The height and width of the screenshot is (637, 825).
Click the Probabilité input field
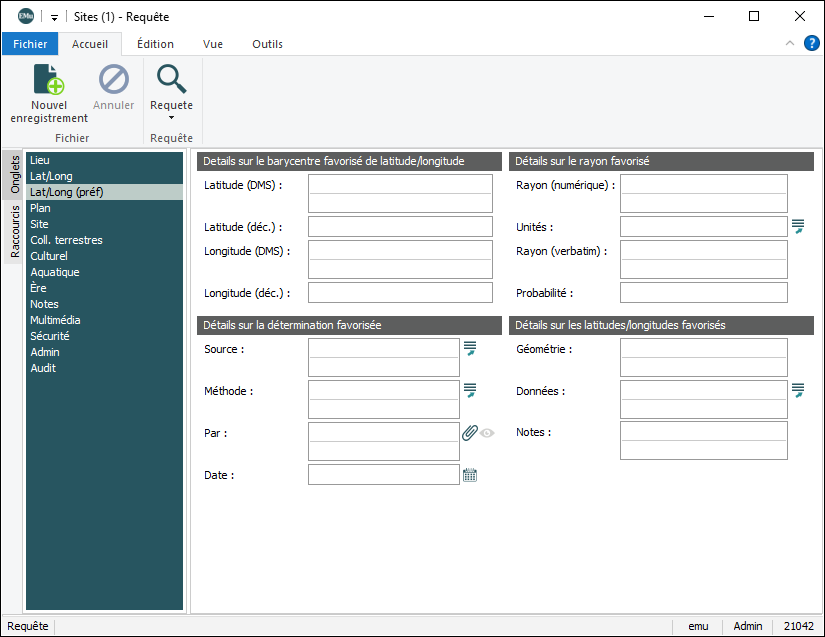coord(703,292)
